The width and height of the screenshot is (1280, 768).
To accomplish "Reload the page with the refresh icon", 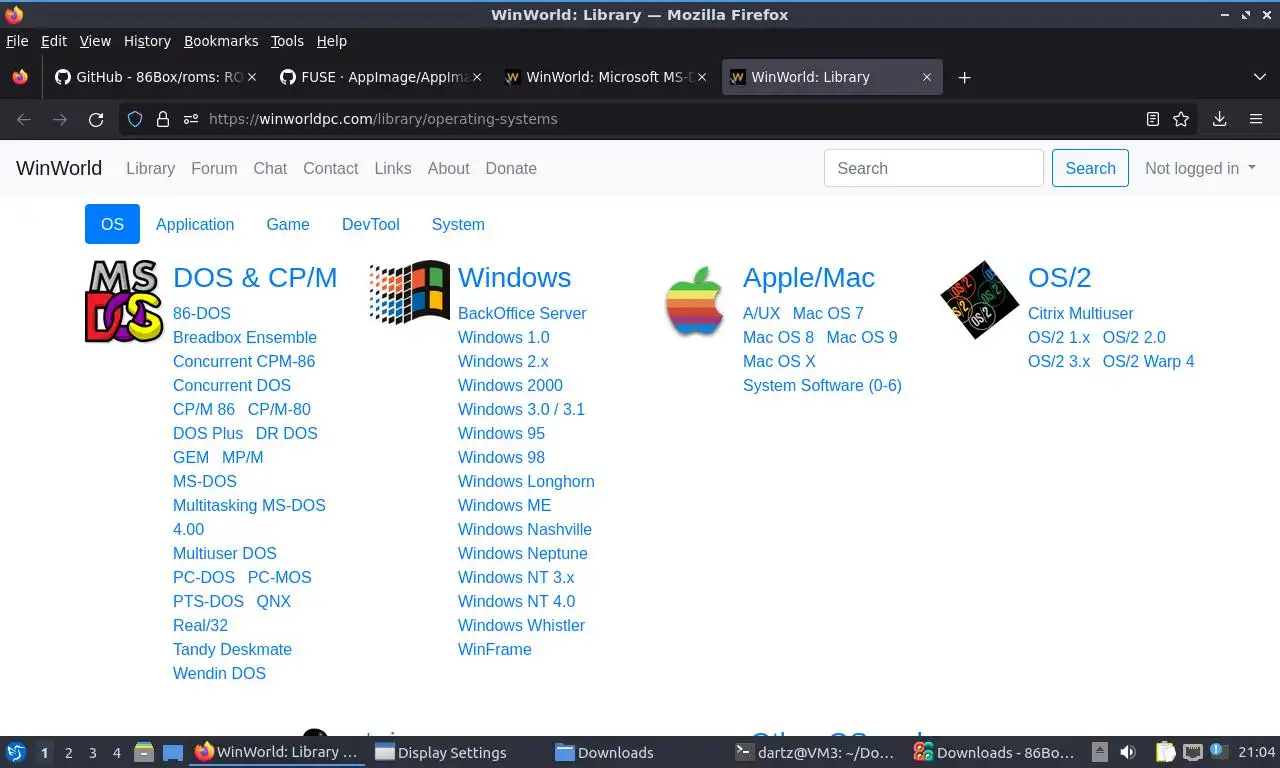I will point(96,119).
